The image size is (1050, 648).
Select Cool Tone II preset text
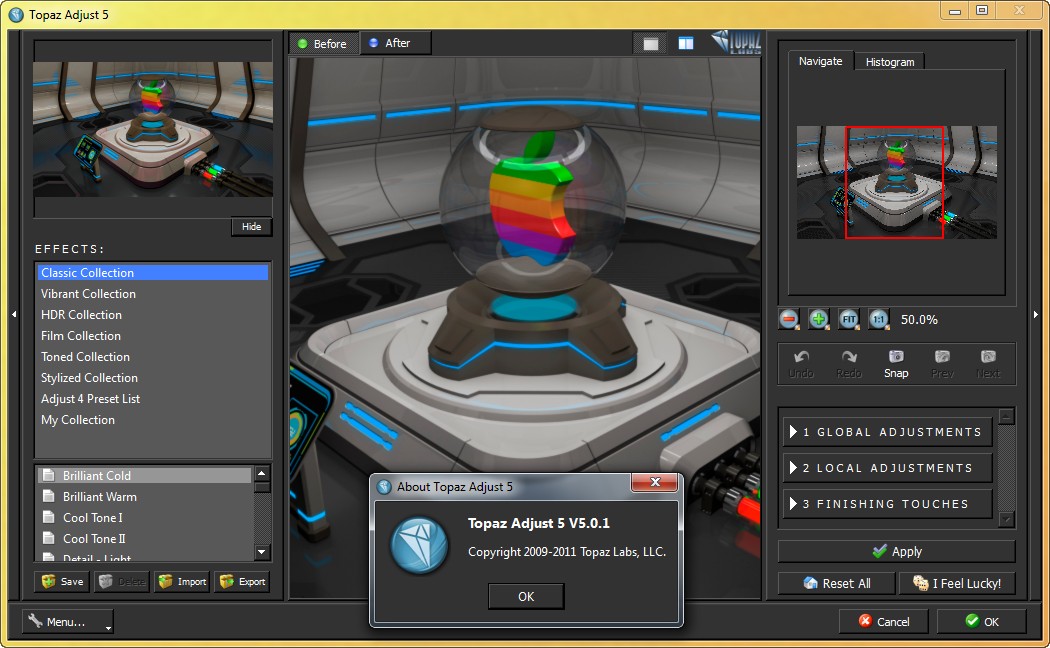point(94,538)
